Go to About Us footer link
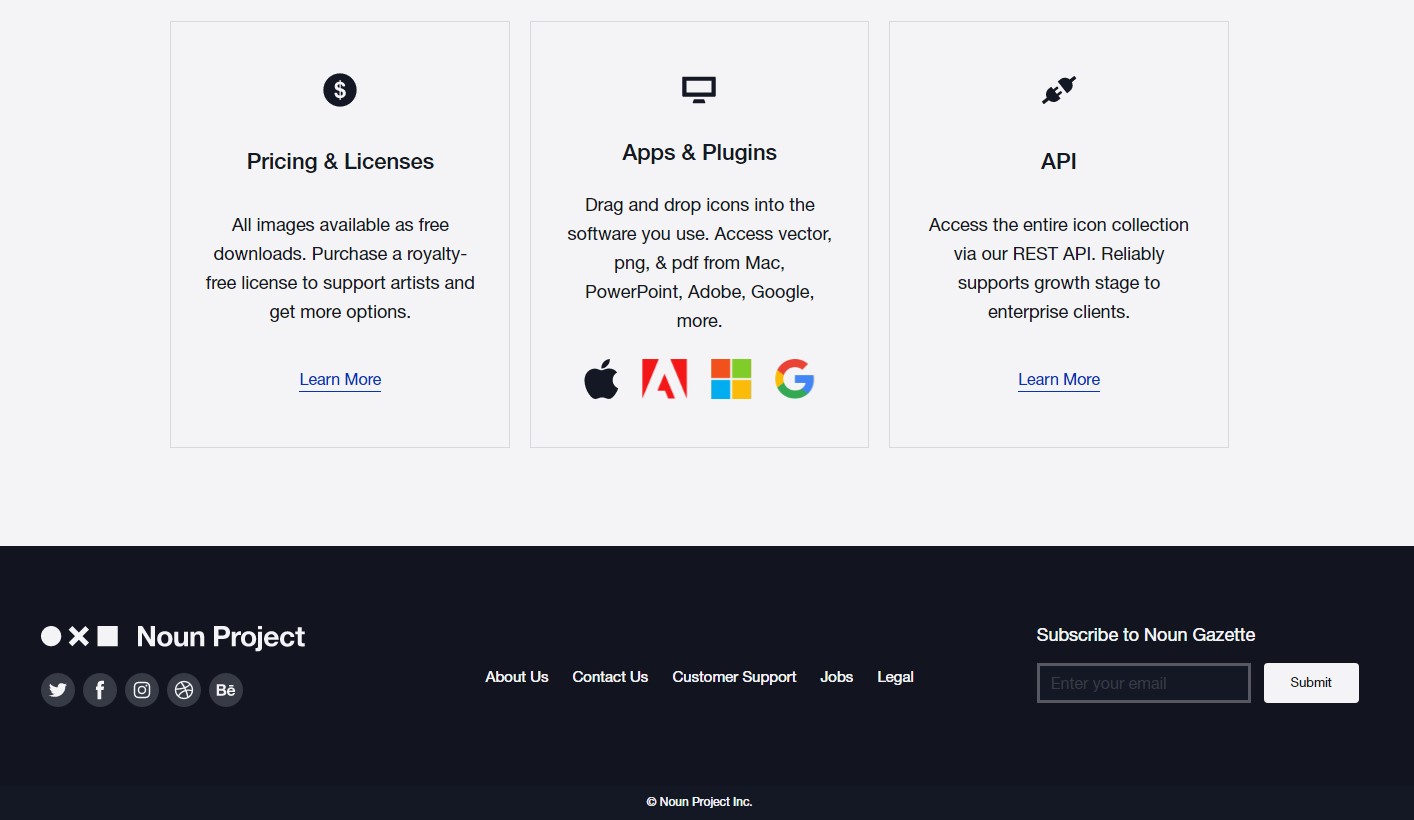 coord(517,677)
